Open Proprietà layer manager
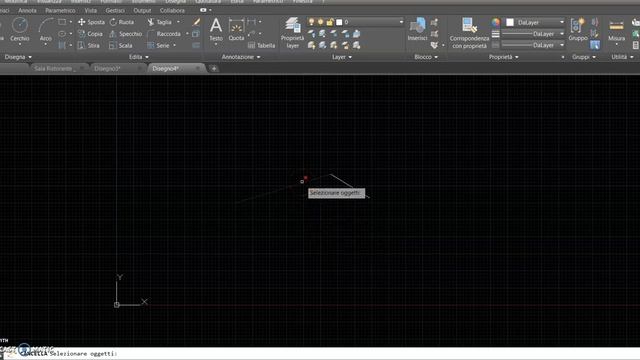 (x=292, y=33)
